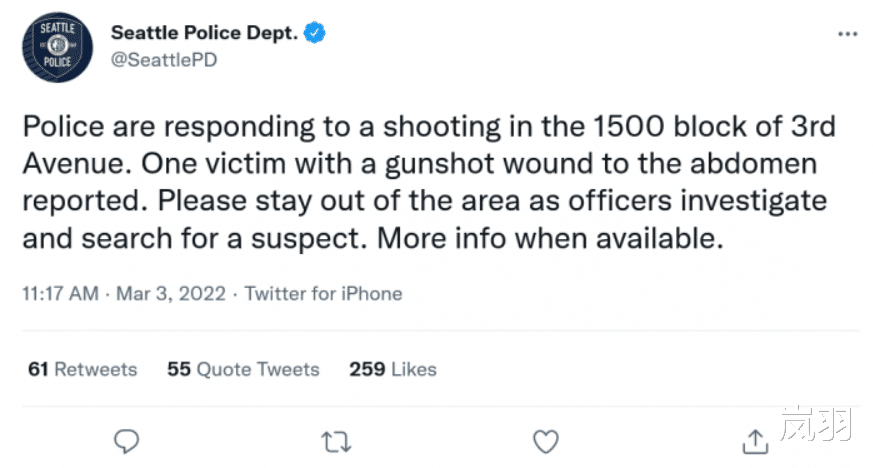
Task: View the 61 Retweets list
Action: pyautogui.click(x=83, y=369)
